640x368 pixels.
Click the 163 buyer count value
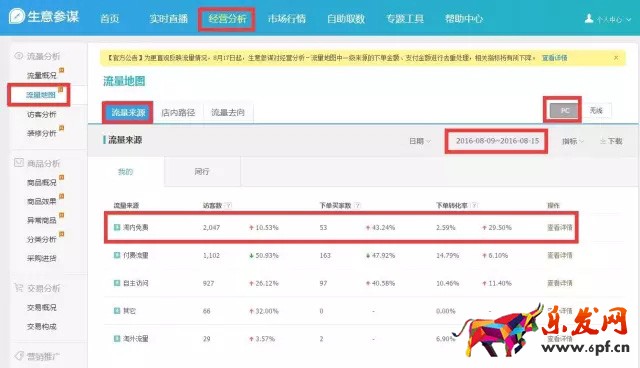(325, 255)
